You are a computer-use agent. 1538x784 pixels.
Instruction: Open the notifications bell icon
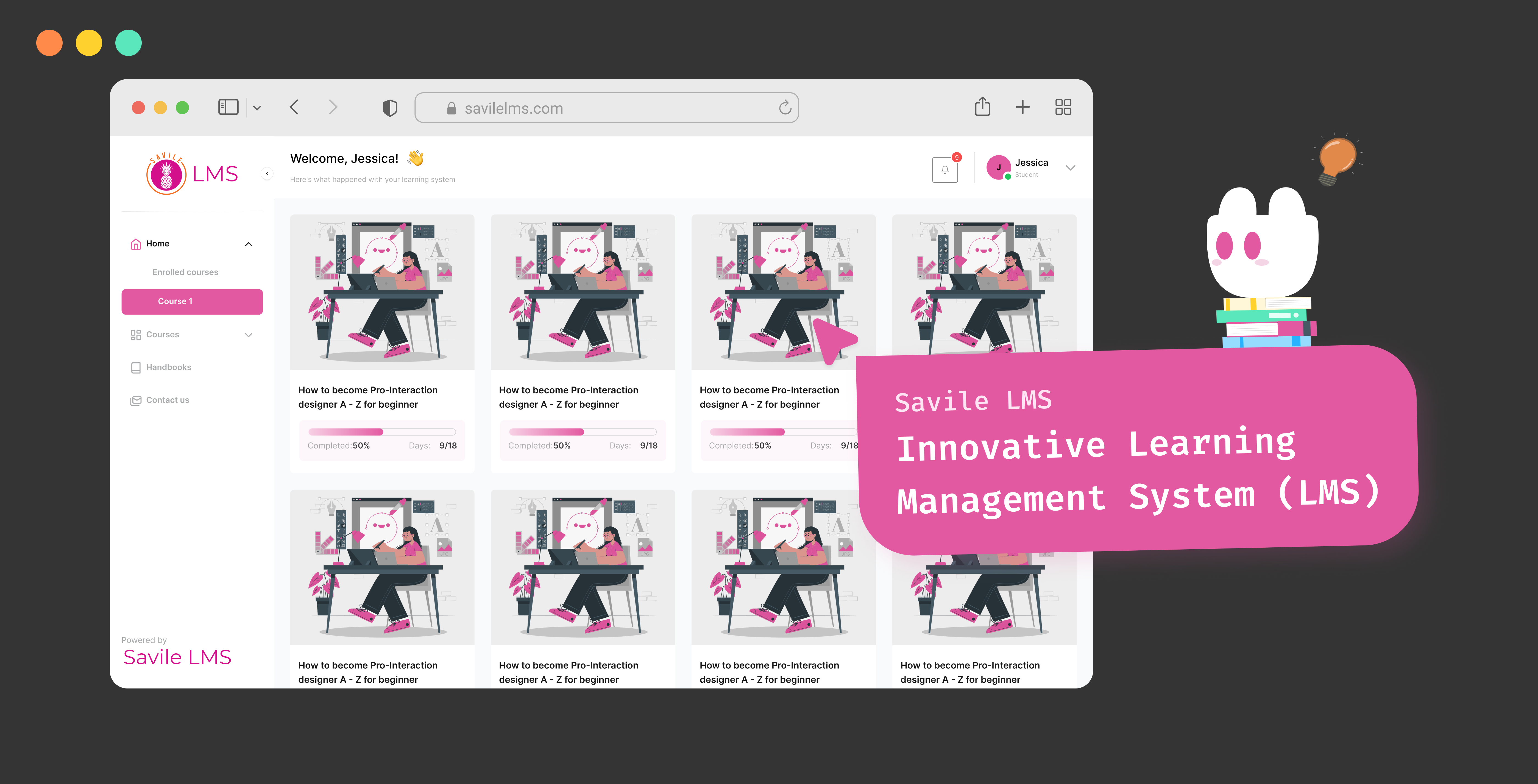click(945, 169)
